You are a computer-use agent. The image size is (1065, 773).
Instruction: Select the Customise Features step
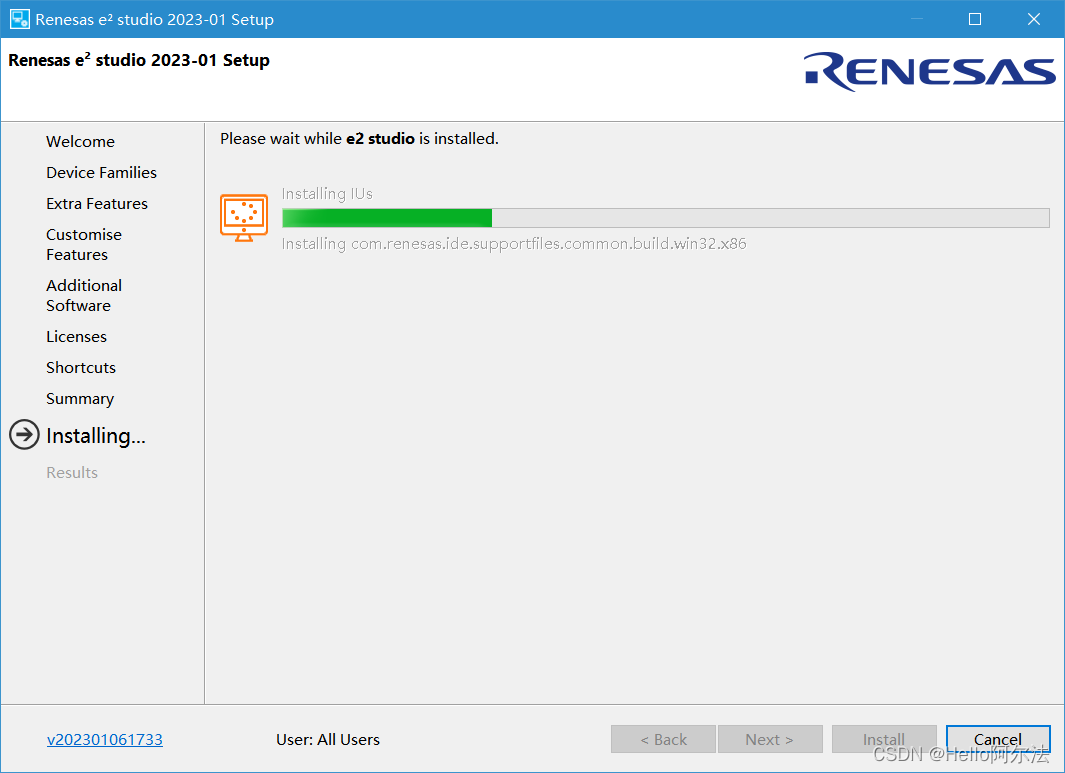[84, 245]
